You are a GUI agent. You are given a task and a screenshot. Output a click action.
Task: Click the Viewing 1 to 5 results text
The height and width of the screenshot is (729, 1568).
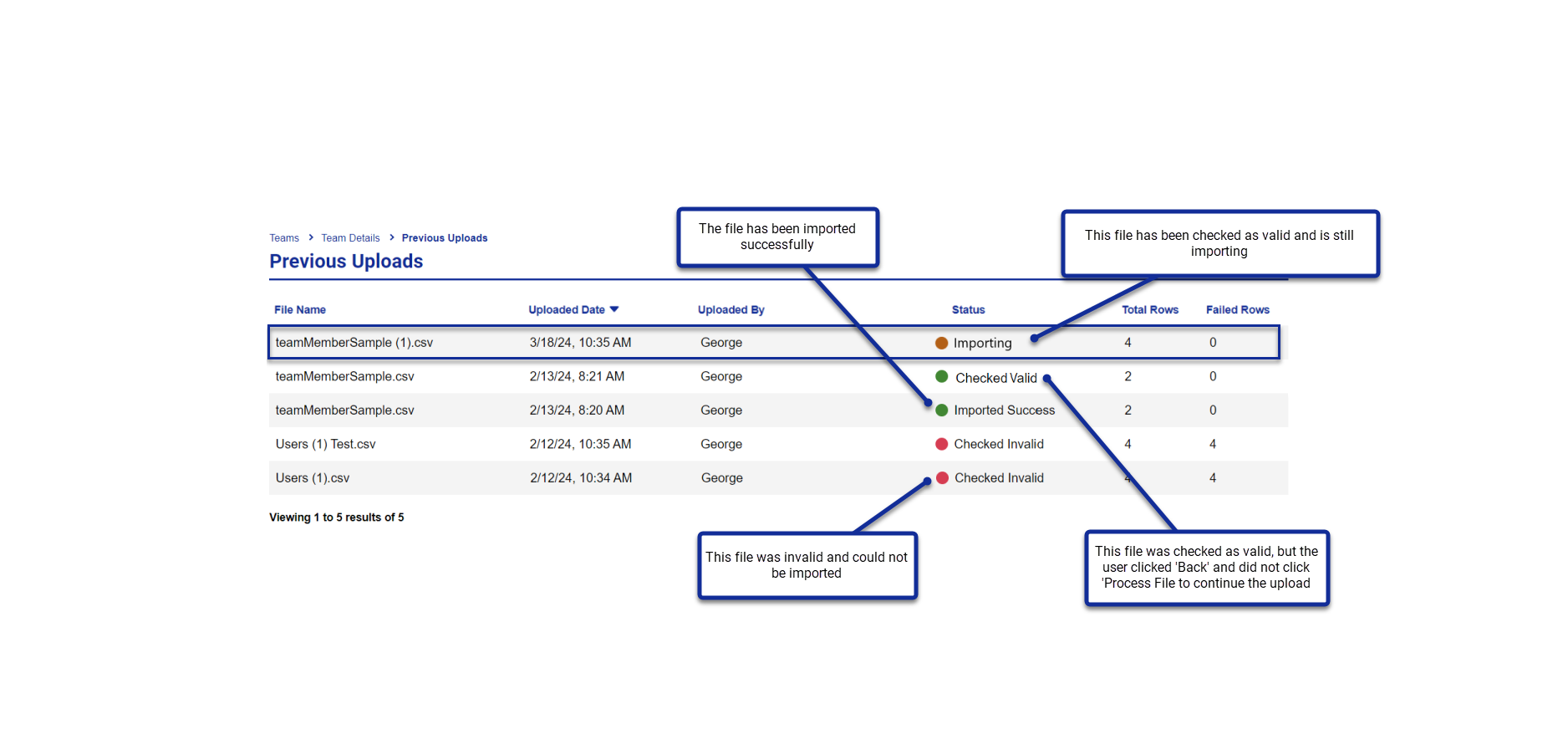(x=337, y=517)
